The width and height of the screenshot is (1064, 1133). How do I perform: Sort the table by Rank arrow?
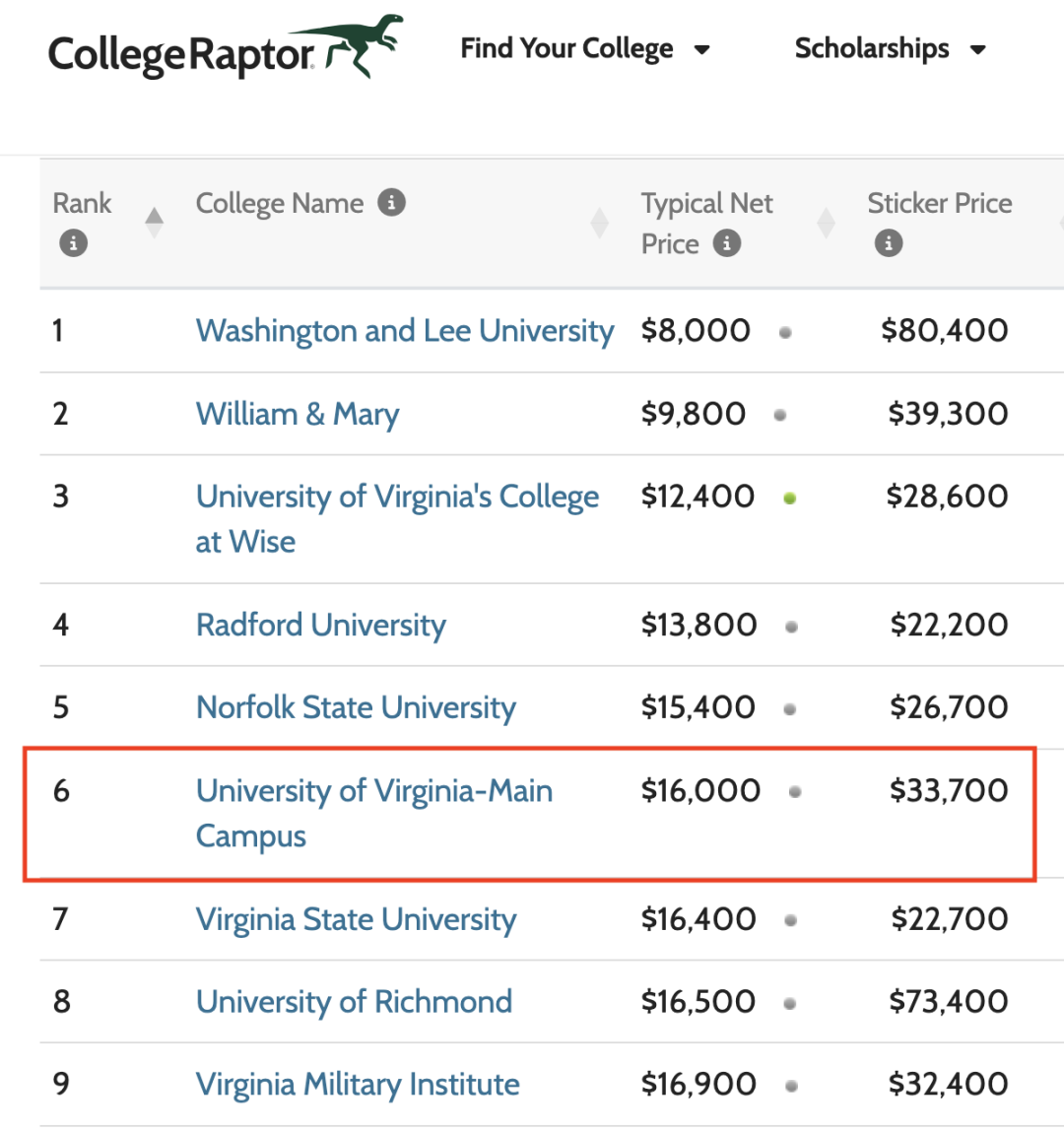click(x=154, y=223)
